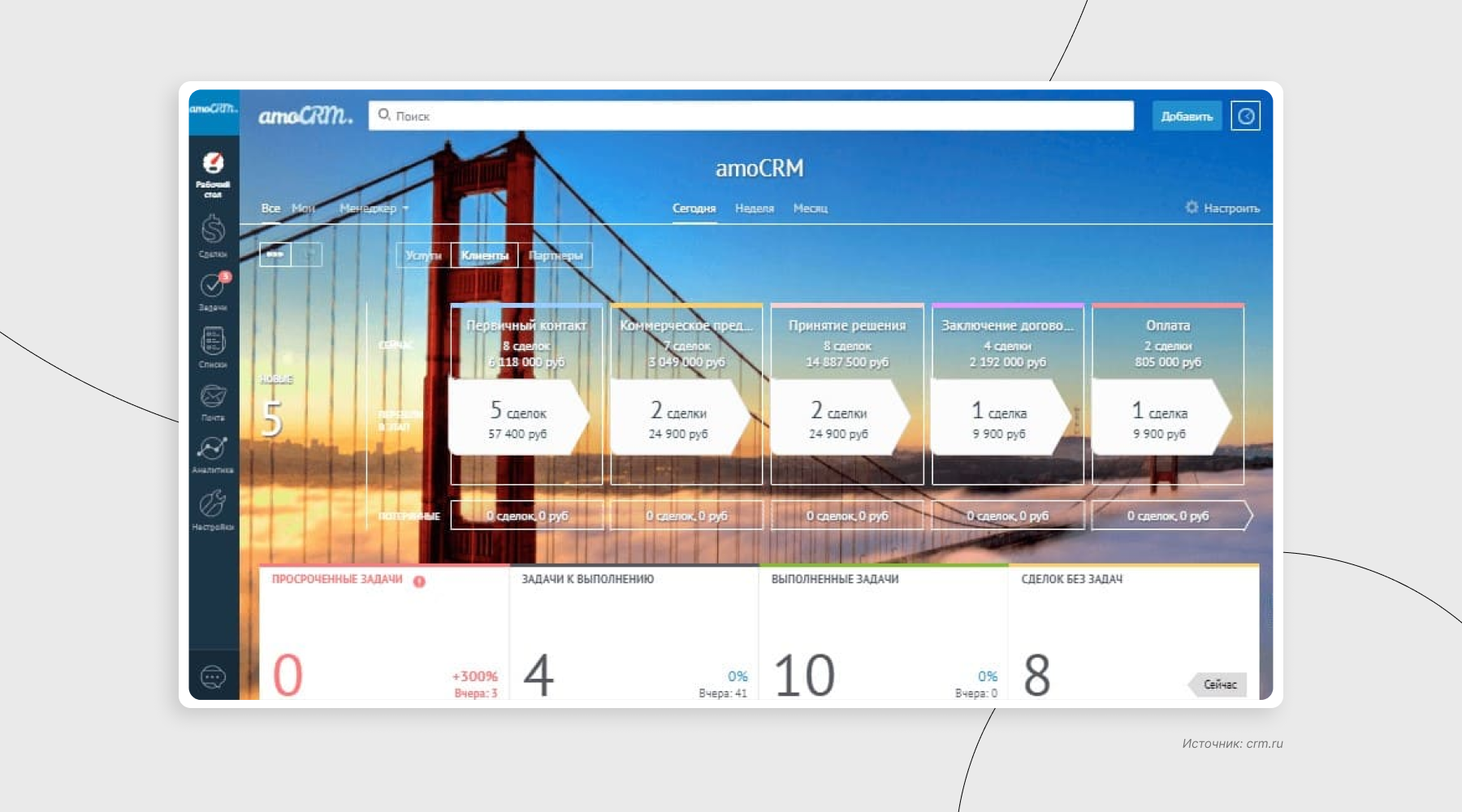Open the chat bubble icon at sidebar bottom
1462x812 pixels.
point(213,676)
